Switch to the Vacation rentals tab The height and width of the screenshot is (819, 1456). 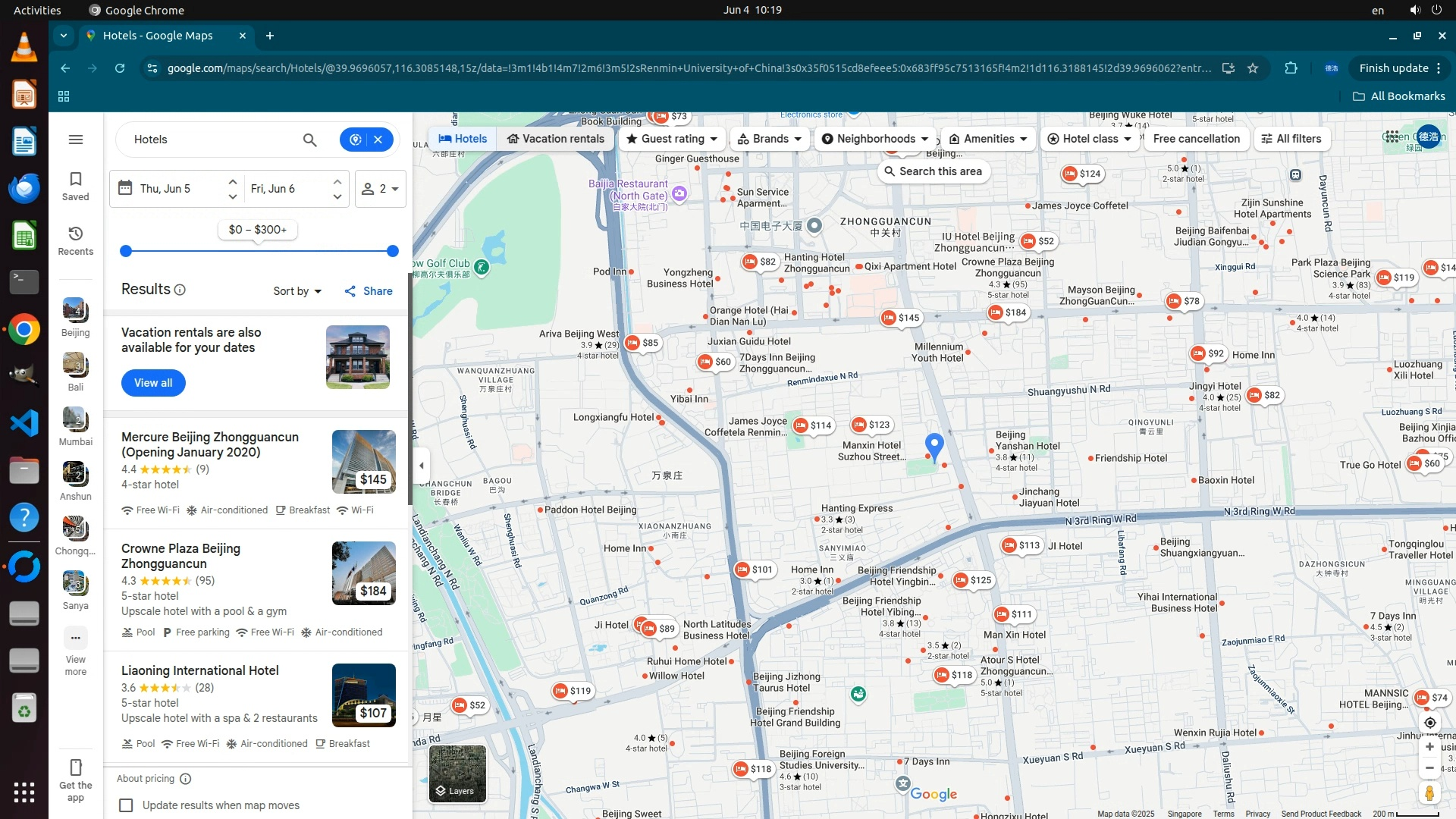click(556, 139)
